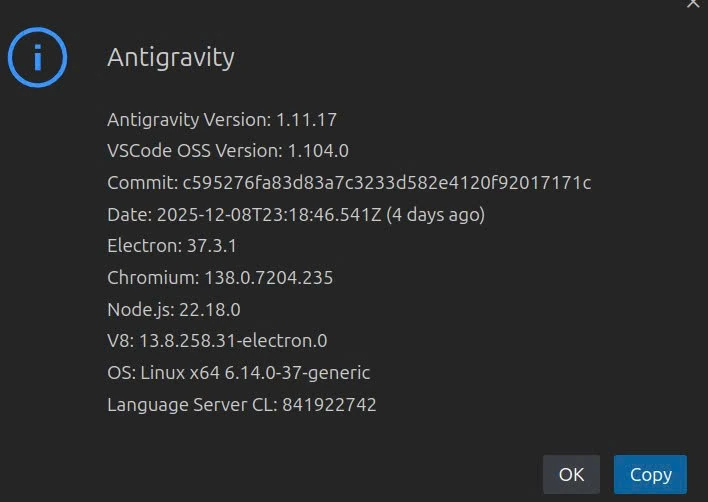Click the long commit hash value

386,182
